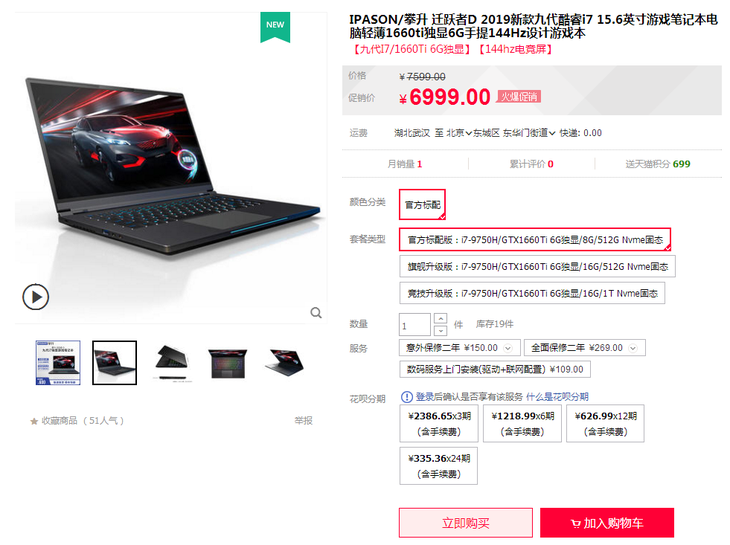Select the open-keyboard top view thumbnail
The height and width of the screenshot is (545, 730).
[x=228, y=363]
